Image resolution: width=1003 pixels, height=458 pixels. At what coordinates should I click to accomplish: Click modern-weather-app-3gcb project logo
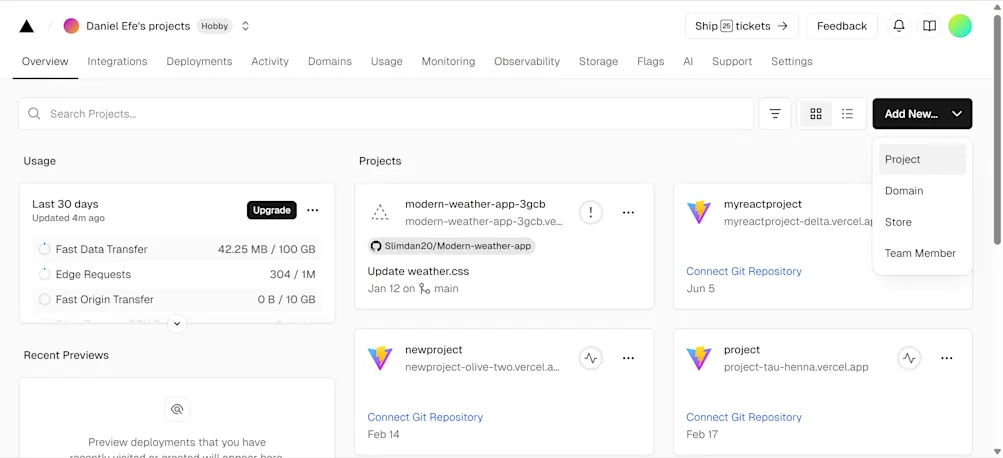[x=380, y=212]
